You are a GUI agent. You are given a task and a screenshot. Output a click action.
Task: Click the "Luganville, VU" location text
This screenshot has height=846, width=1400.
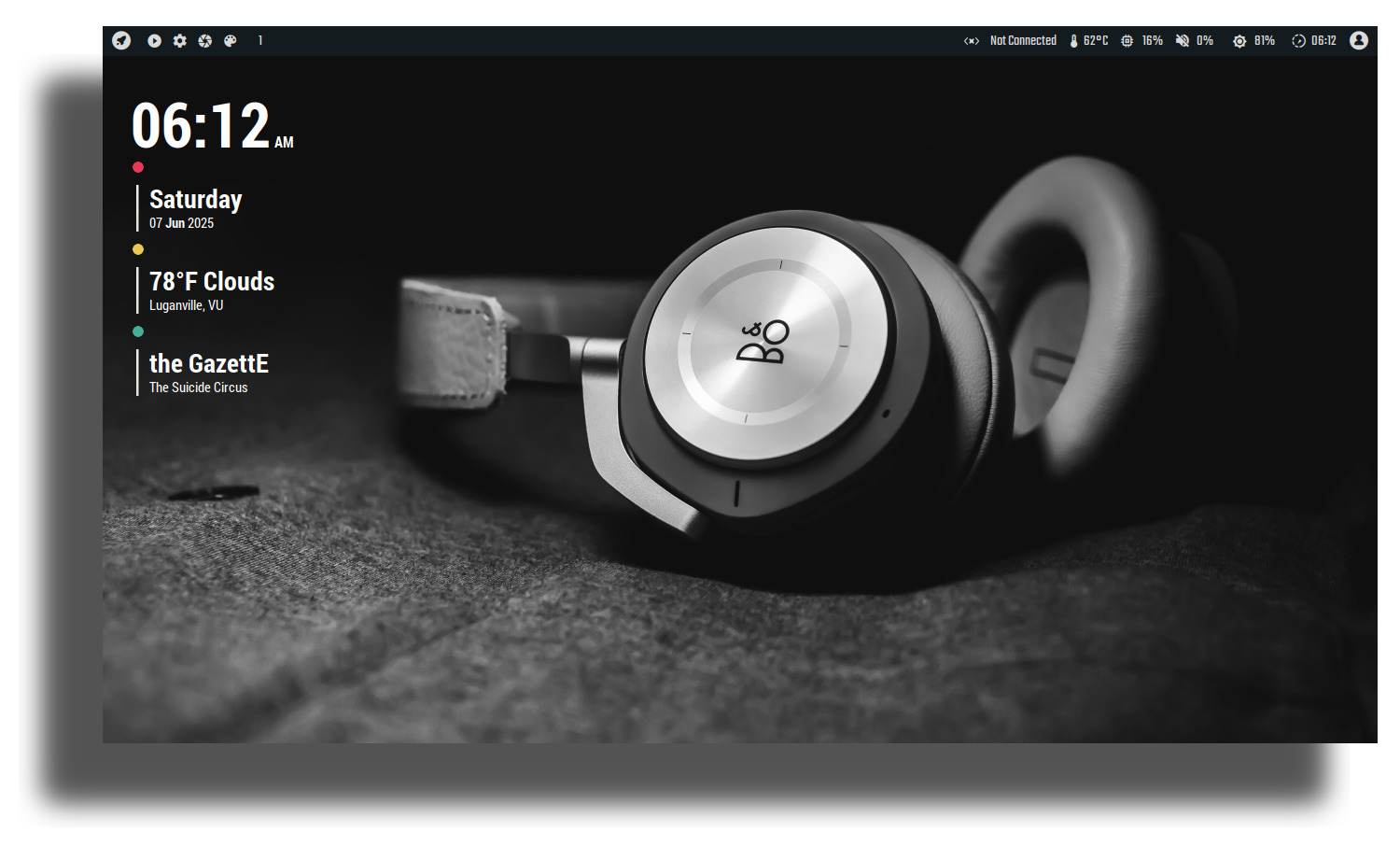tap(186, 305)
